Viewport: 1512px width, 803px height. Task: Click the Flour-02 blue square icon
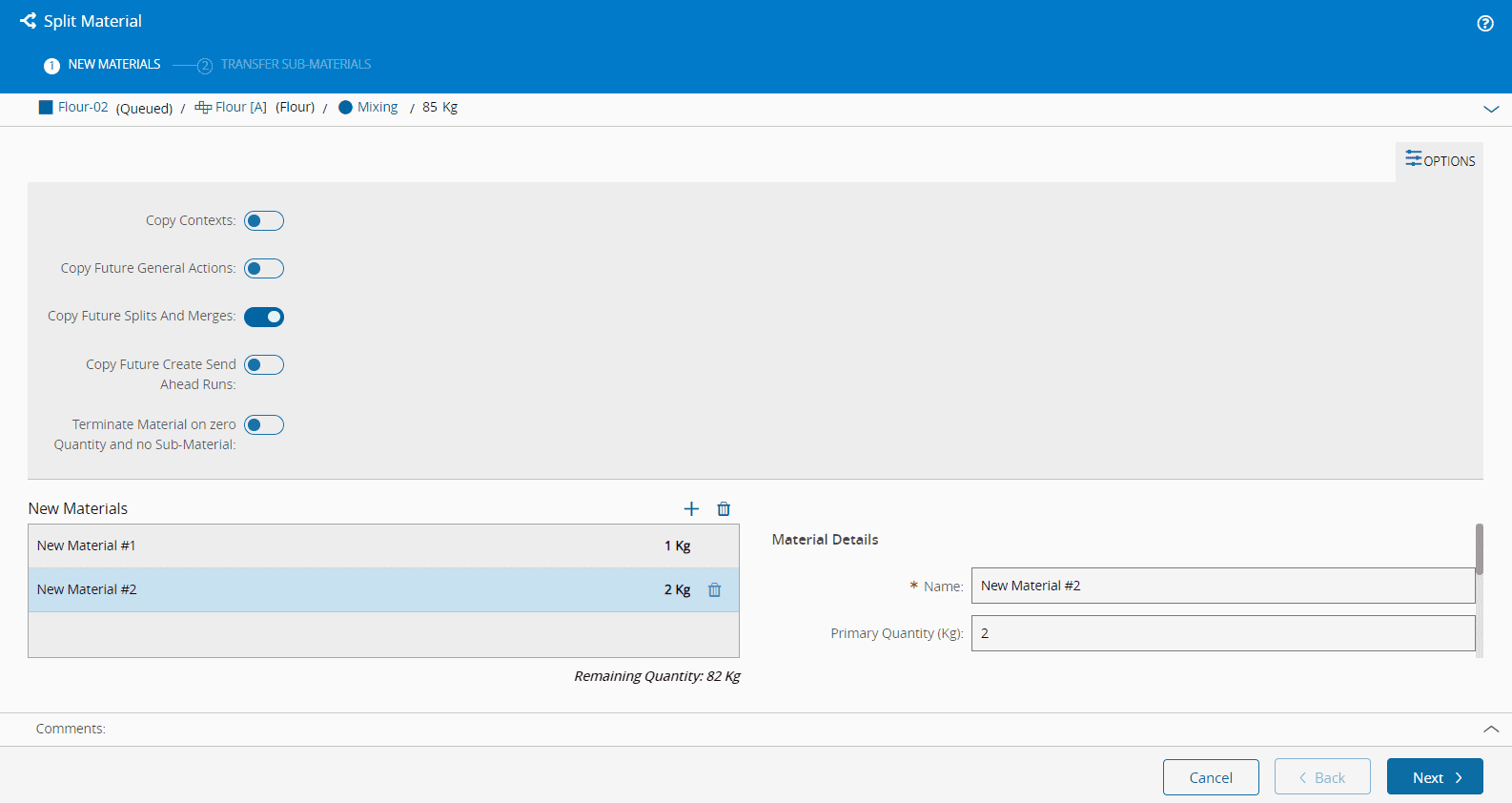click(x=46, y=108)
